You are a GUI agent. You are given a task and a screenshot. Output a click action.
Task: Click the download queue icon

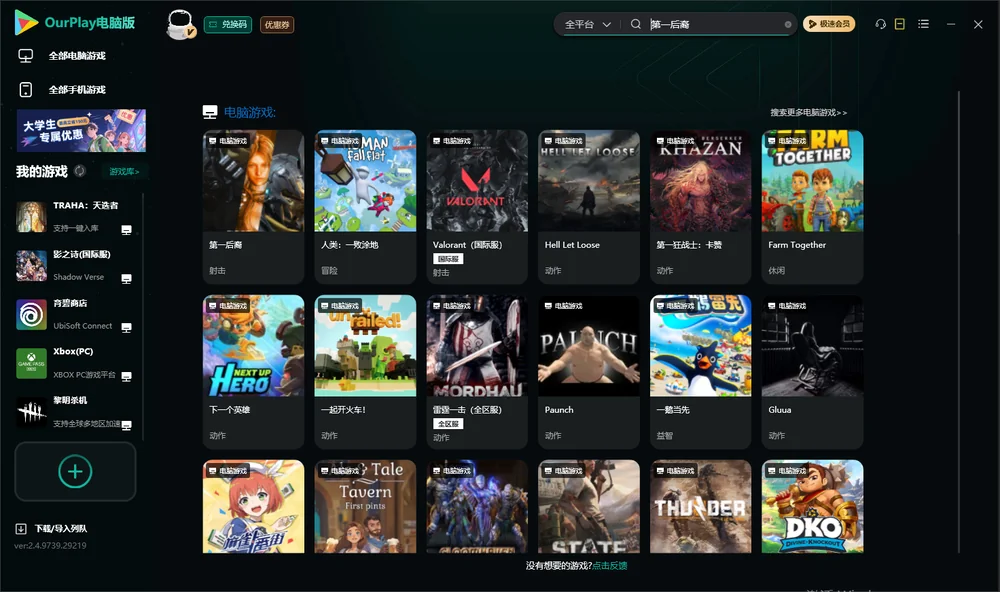[x=21, y=528]
